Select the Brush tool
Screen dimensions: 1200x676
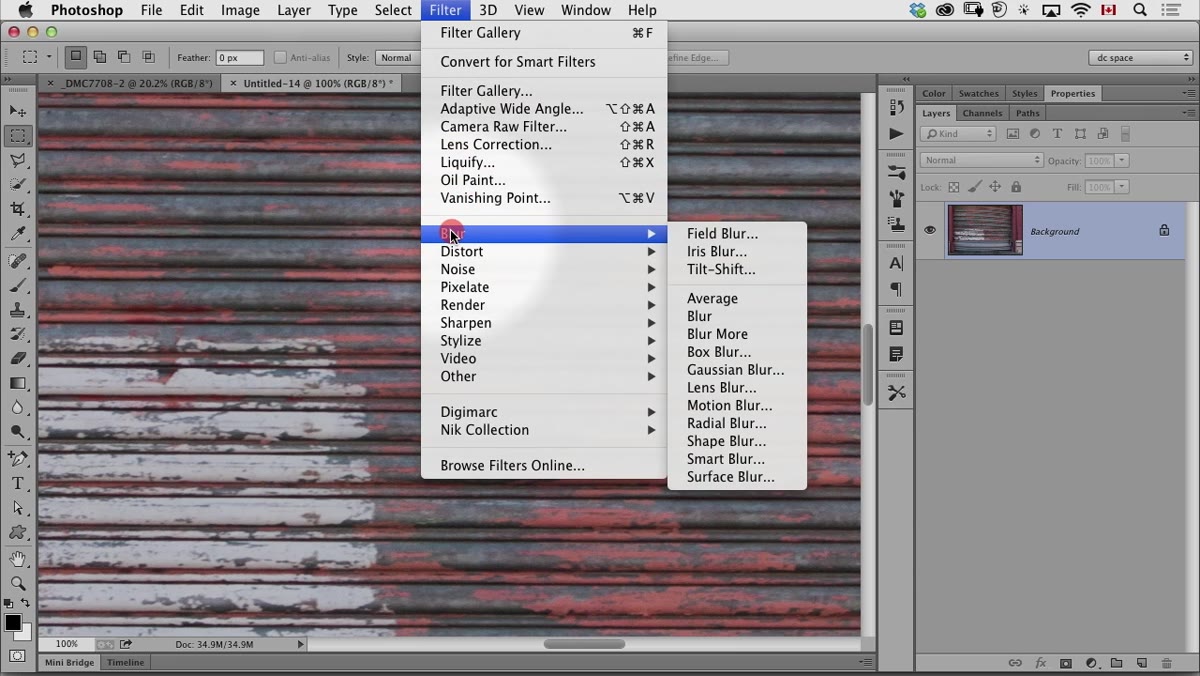(18, 286)
